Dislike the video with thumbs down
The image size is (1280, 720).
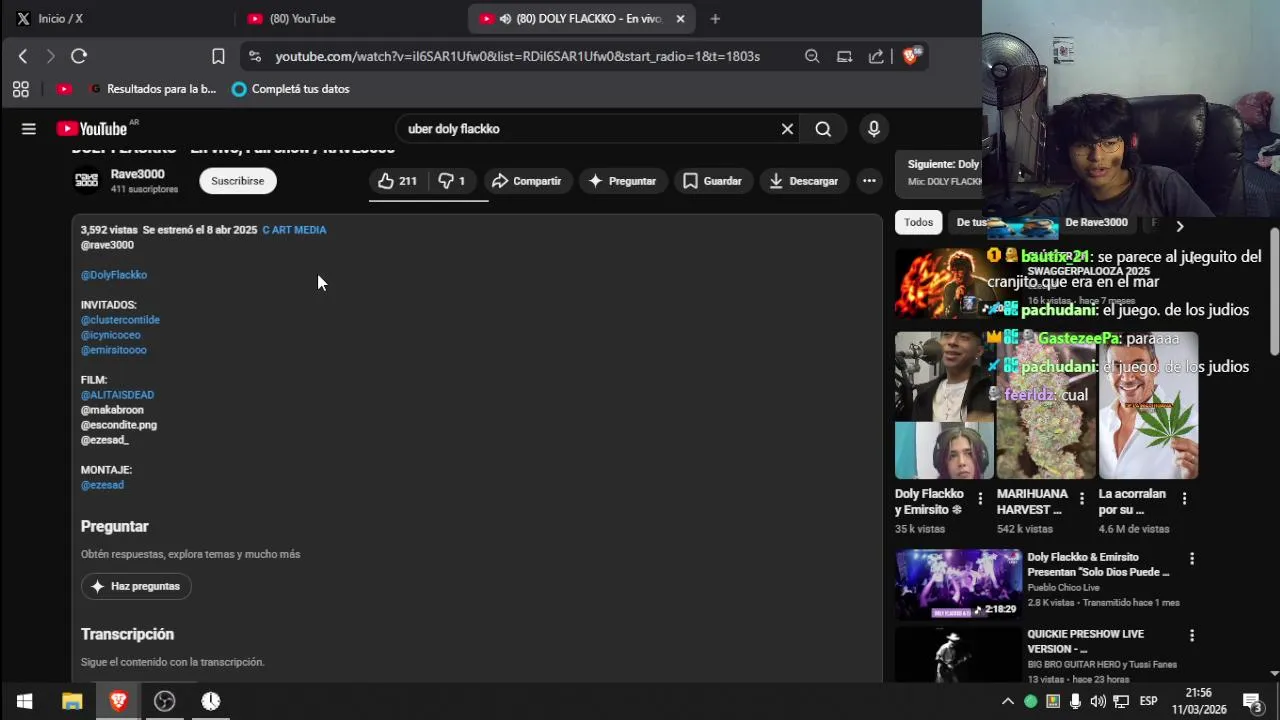(x=452, y=181)
